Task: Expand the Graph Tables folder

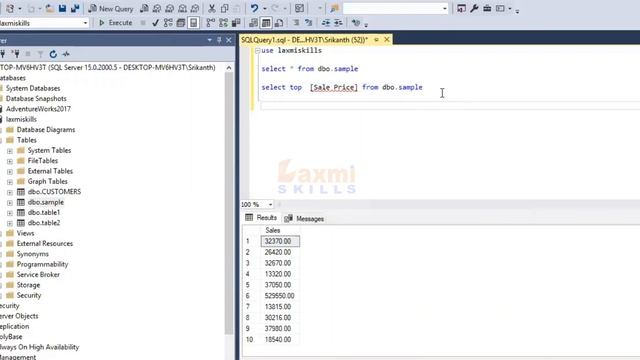Action: point(10,182)
